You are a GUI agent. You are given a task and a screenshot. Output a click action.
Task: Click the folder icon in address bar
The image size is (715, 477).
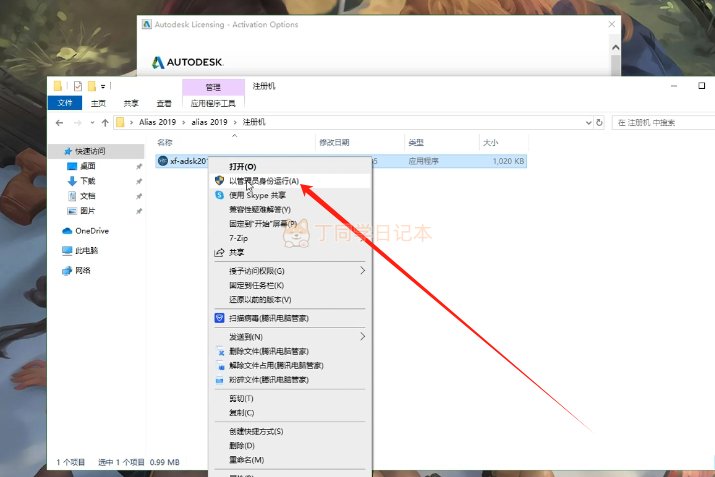click(x=120, y=122)
